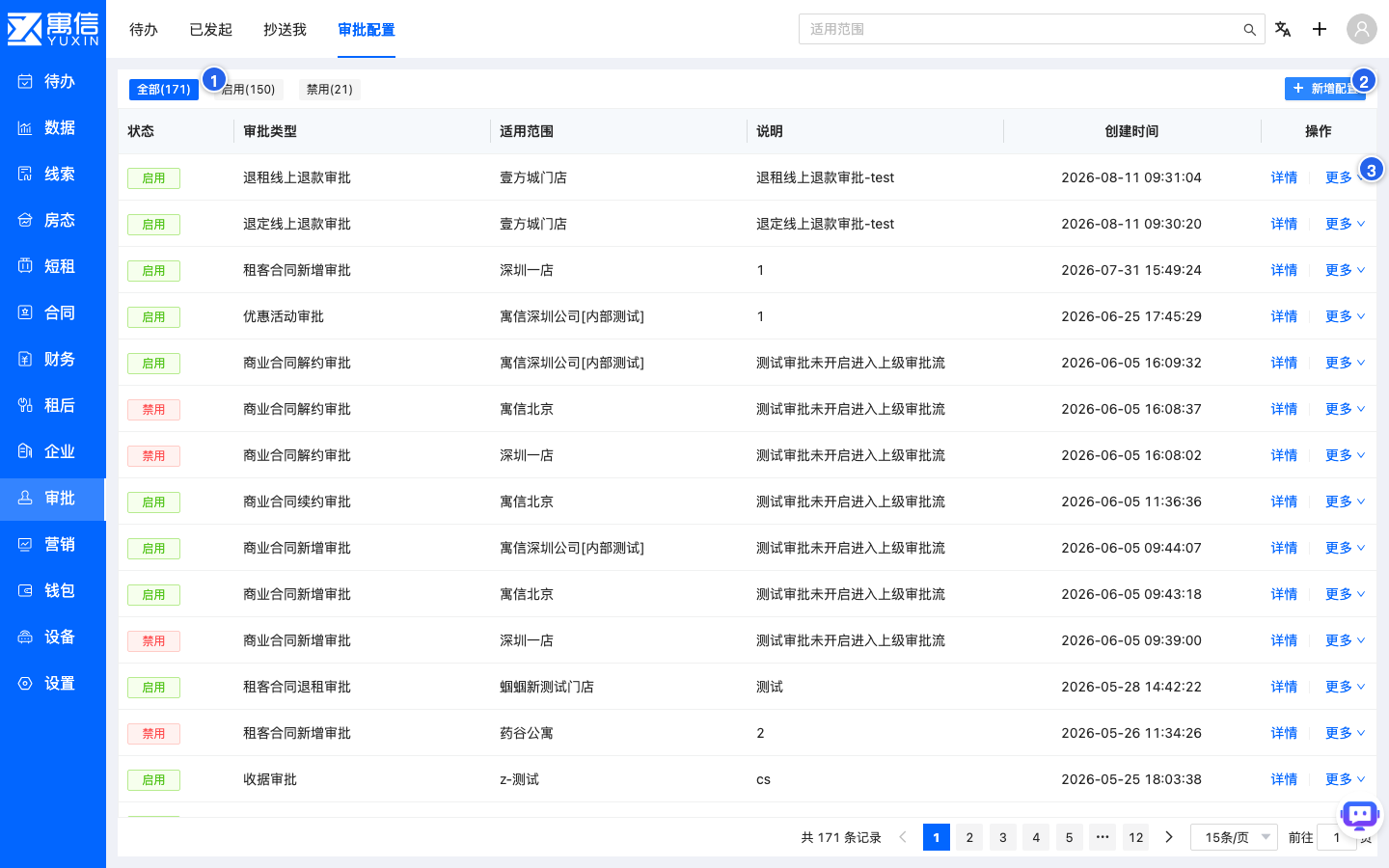The height and width of the screenshot is (868, 1389).
Task: Click the z-测试 scope cell
Action: click(519, 779)
